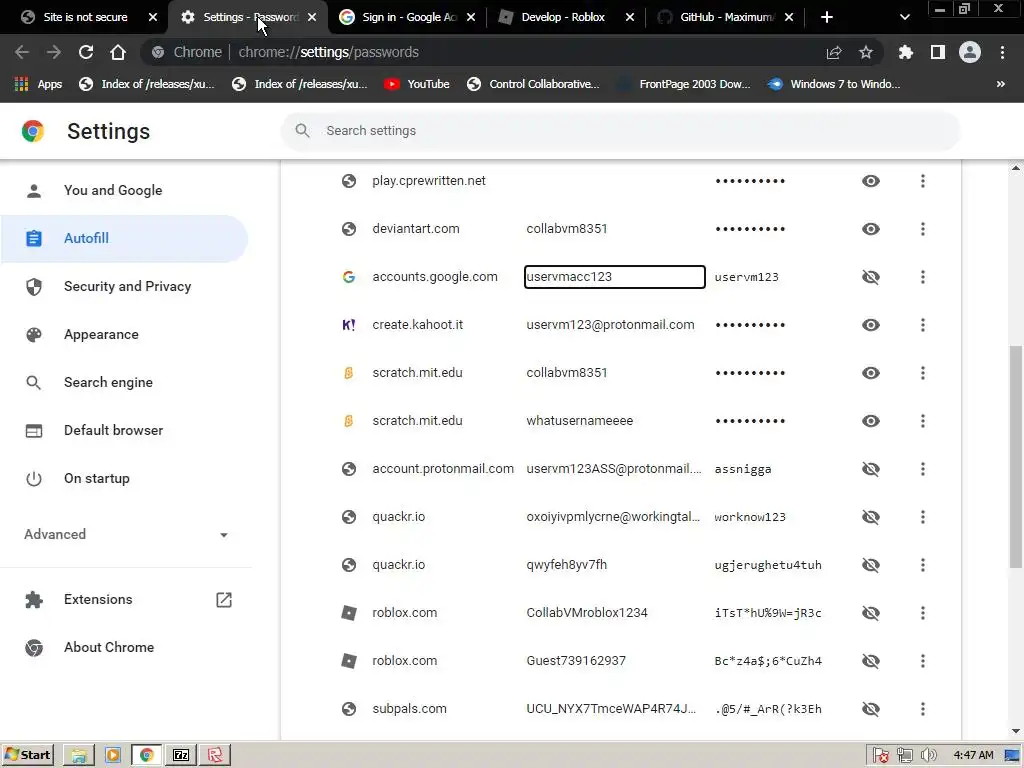This screenshot has width=1024, height=768.
Task: Open the Roblox Studio taskbar icon
Action: tap(215, 755)
